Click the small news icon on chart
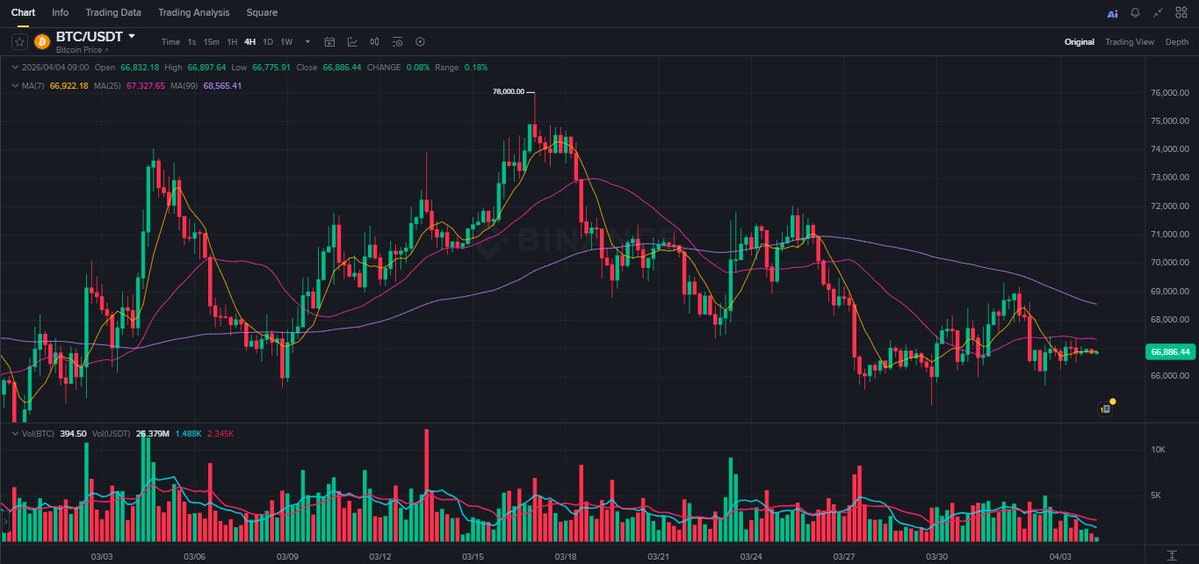The height and width of the screenshot is (564, 1199). click(x=1105, y=408)
